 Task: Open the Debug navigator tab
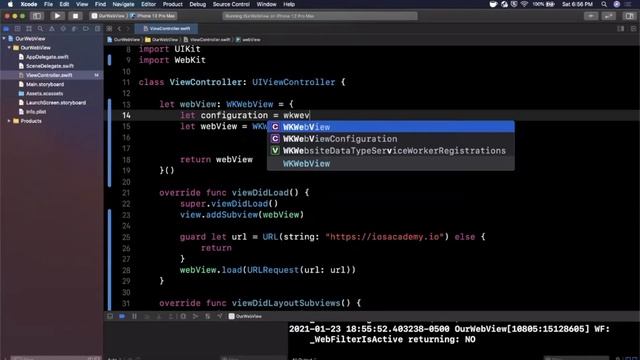click(74, 29)
